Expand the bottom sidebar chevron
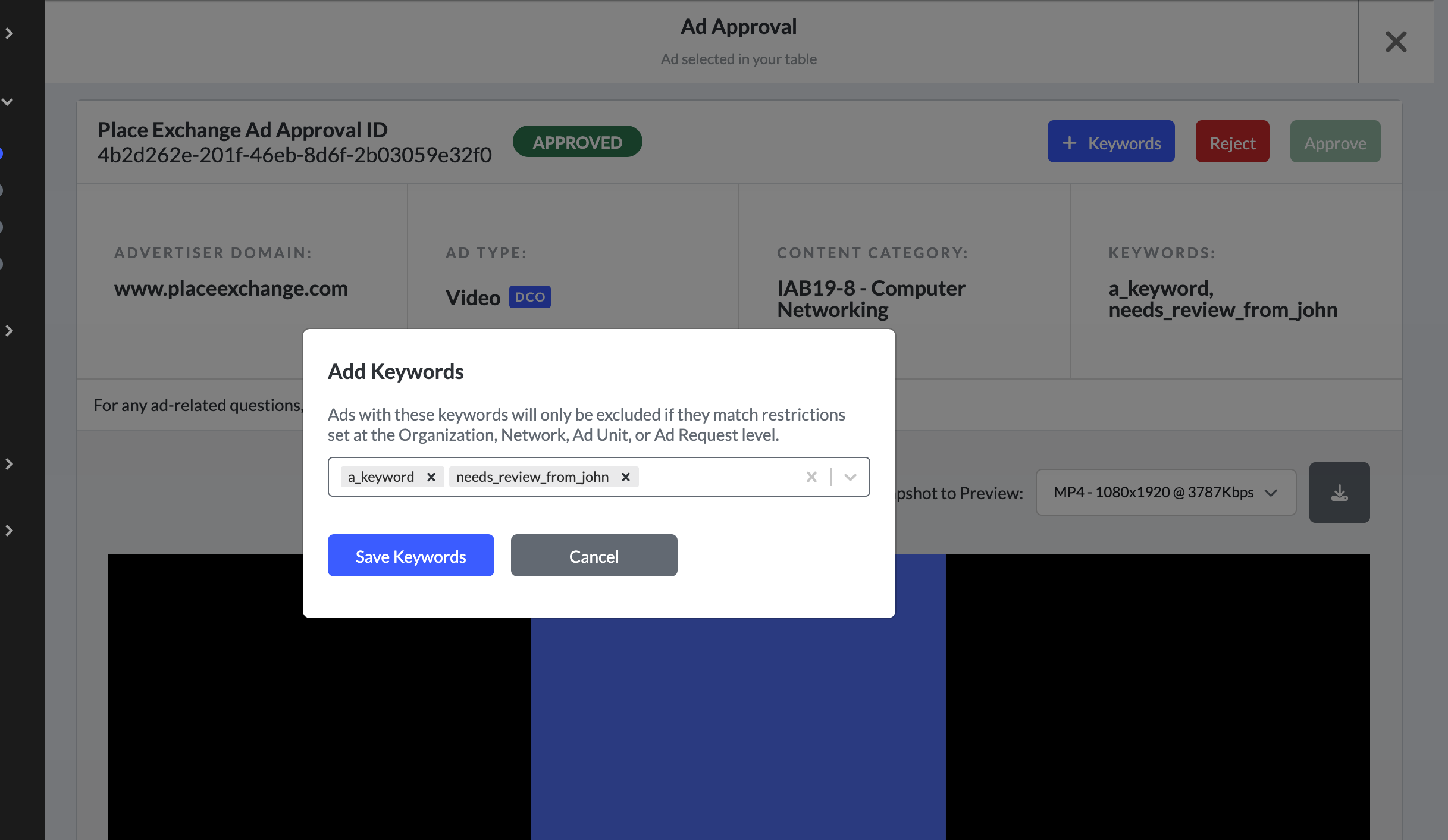This screenshot has width=1448, height=840. 9,531
